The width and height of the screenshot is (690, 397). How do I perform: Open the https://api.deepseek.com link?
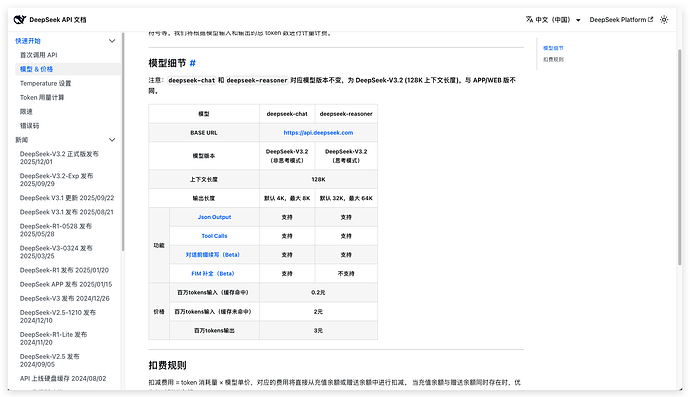318,132
